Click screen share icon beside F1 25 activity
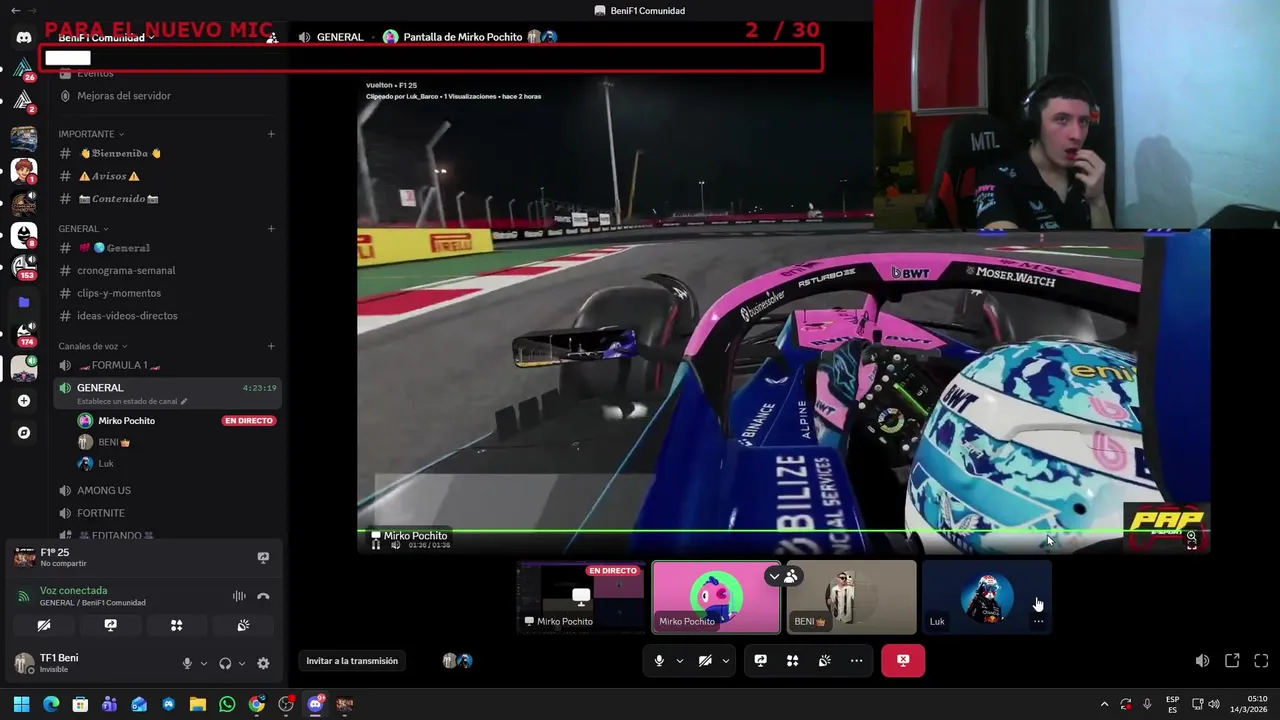The height and width of the screenshot is (720, 1280). pyautogui.click(x=263, y=558)
